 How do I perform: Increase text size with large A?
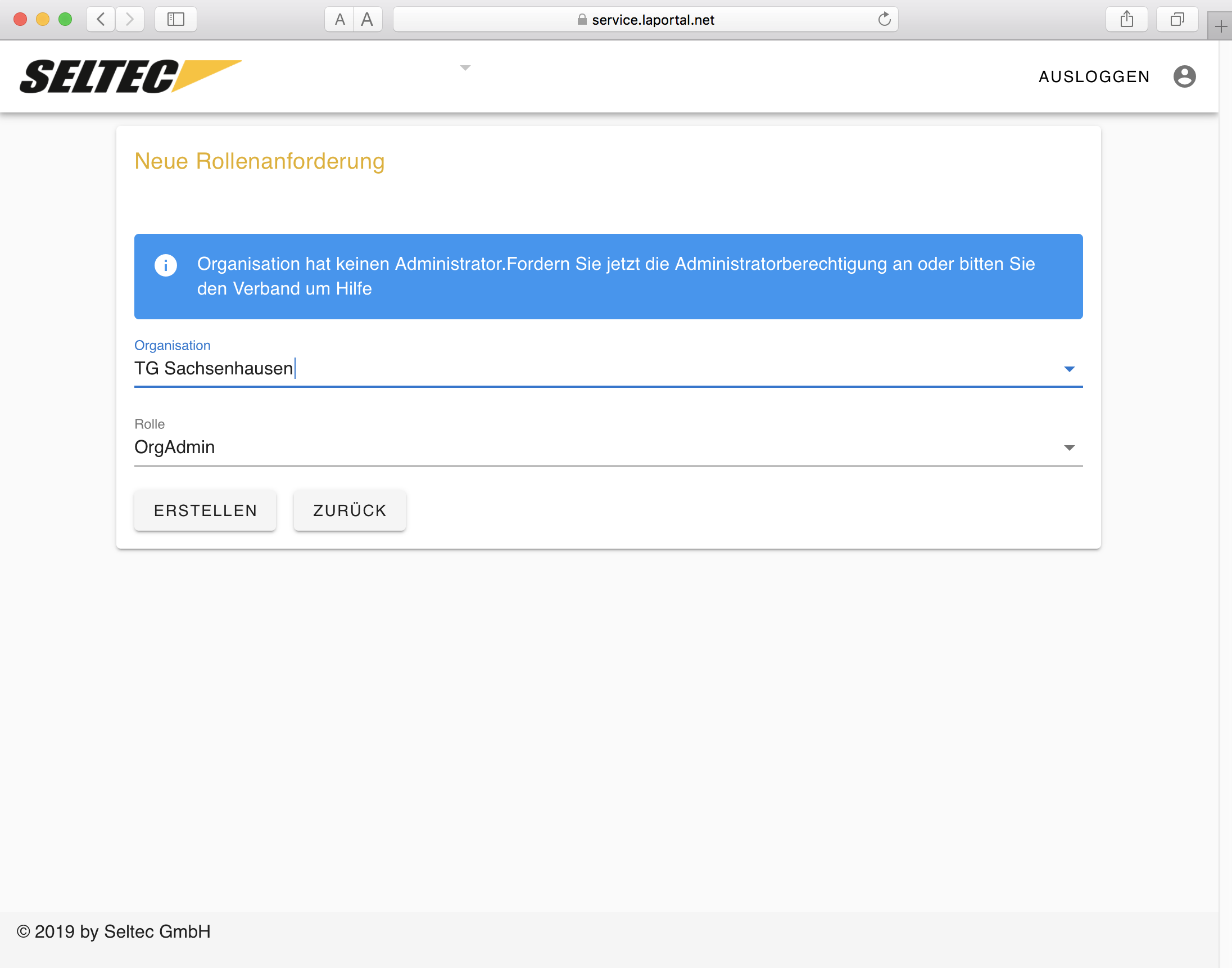368,19
